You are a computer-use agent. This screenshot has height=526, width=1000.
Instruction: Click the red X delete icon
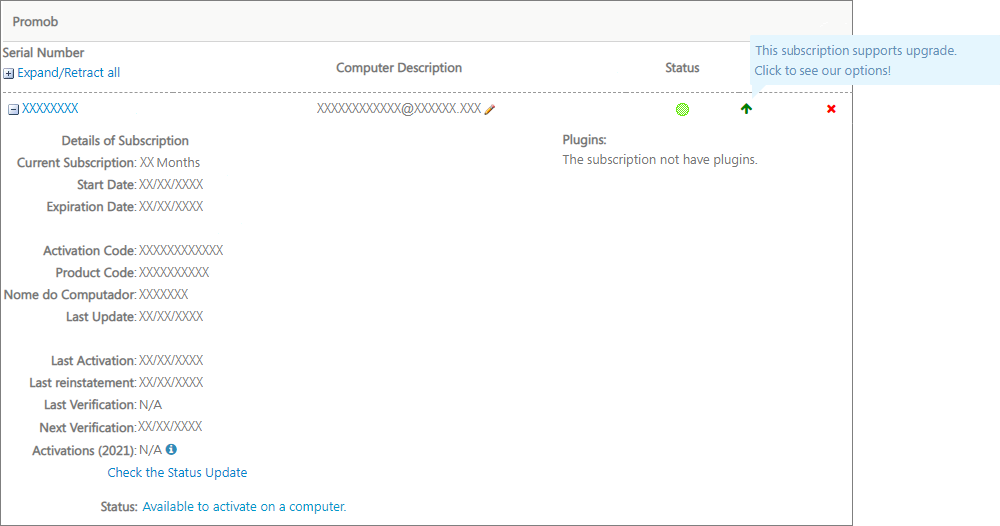831,109
